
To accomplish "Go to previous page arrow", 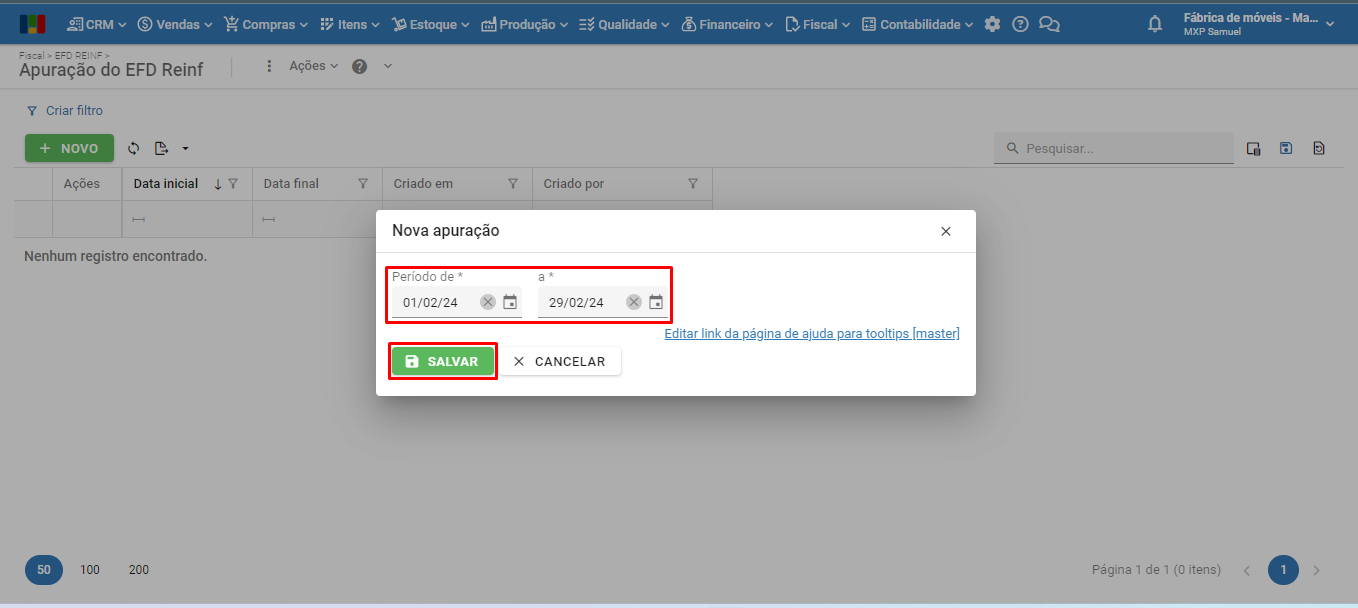I will click(x=1247, y=570).
